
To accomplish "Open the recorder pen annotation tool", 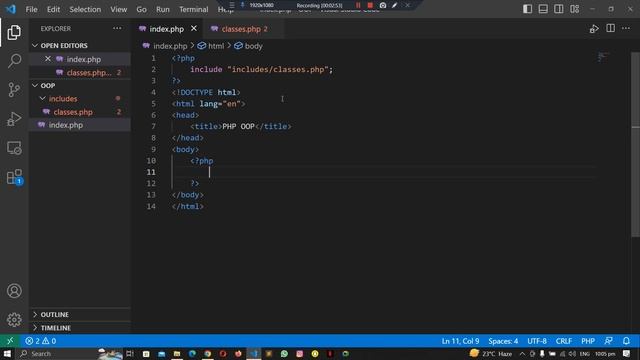I will pos(394,5).
